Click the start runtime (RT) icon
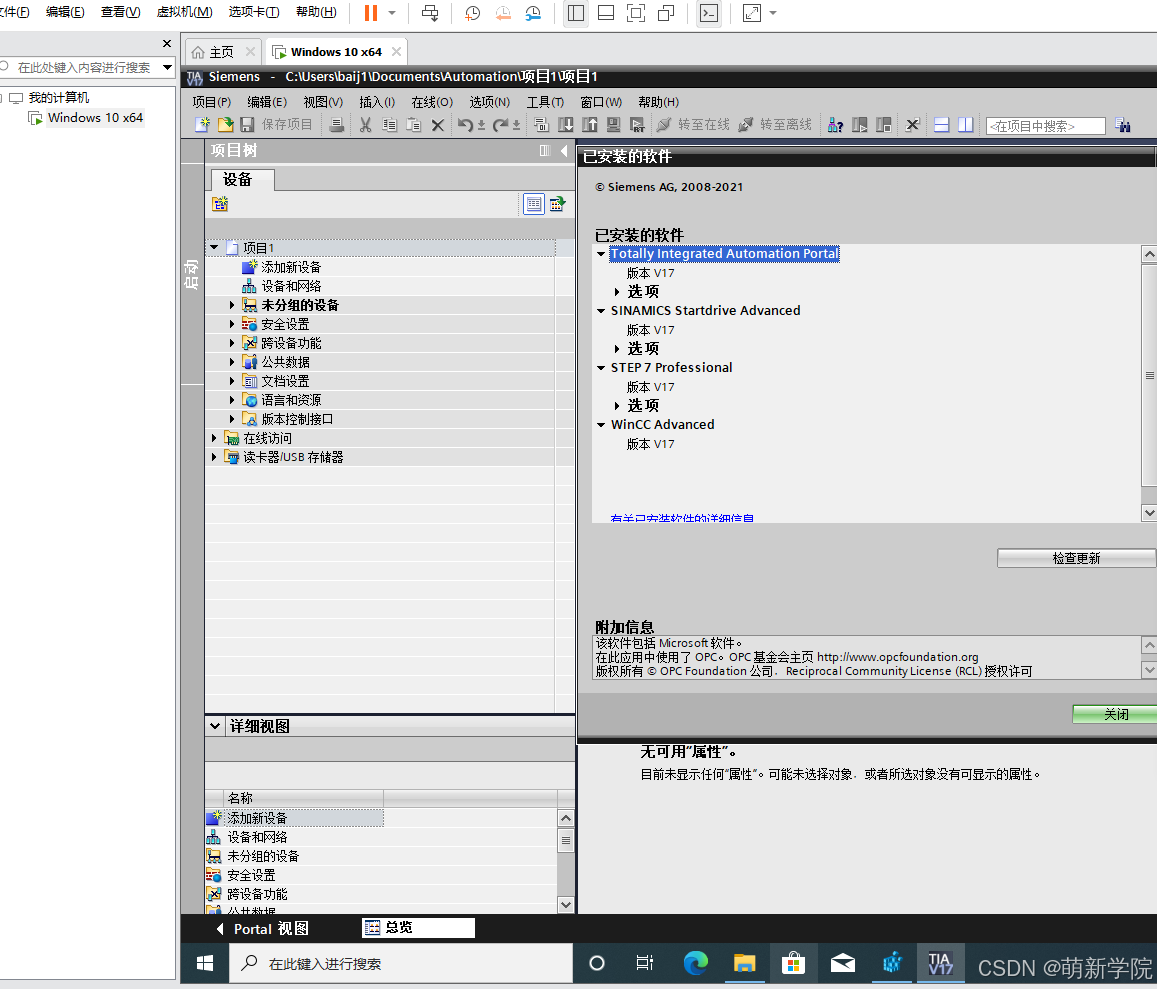The width and height of the screenshot is (1157, 989). point(638,125)
